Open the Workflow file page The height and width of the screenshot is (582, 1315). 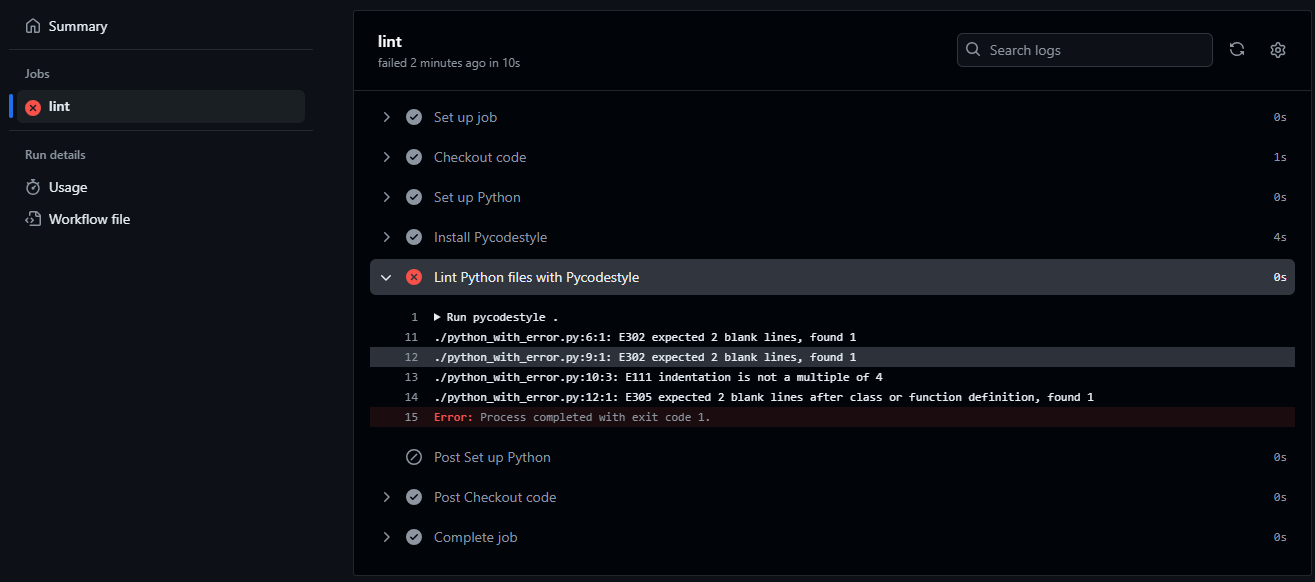pos(88,218)
